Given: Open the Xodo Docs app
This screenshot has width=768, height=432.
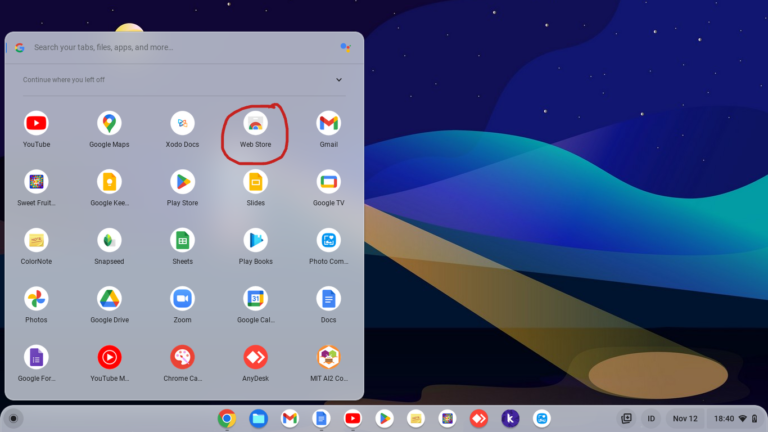Looking at the screenshot, I should 182,123.
